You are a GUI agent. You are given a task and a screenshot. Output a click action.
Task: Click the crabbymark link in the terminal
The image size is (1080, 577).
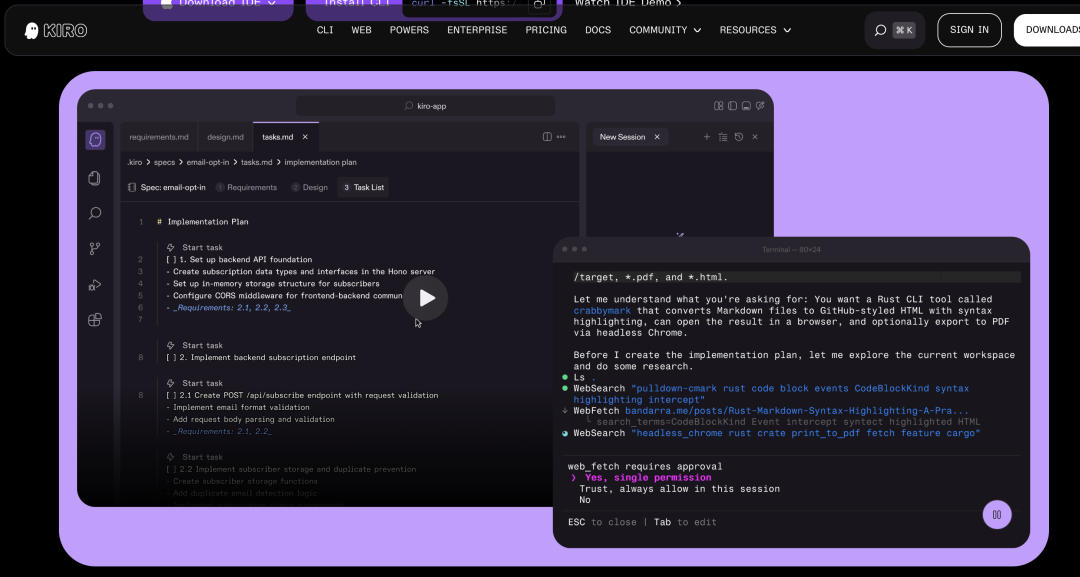pos(602,311)
